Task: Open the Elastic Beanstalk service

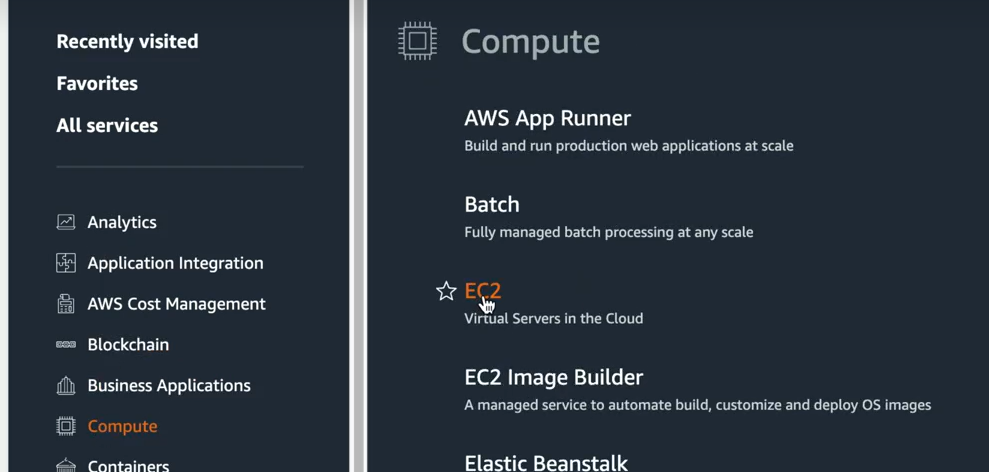Action: click(546, 463)
